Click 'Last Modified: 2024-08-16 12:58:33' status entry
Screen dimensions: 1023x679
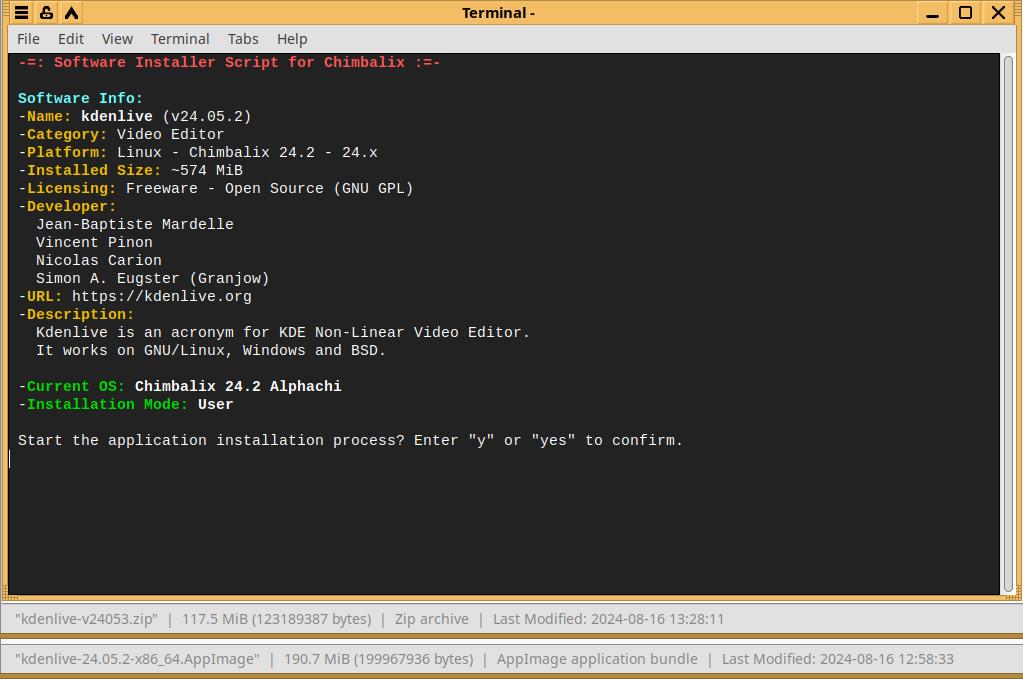(x=838, y=659)
